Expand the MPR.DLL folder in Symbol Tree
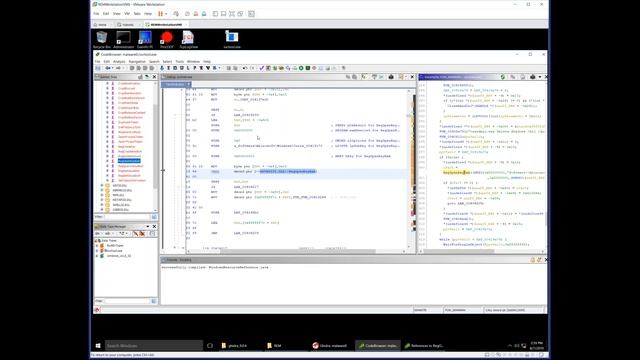The width and height of the screenshot is (640, 360). click(x=102, y=195)
